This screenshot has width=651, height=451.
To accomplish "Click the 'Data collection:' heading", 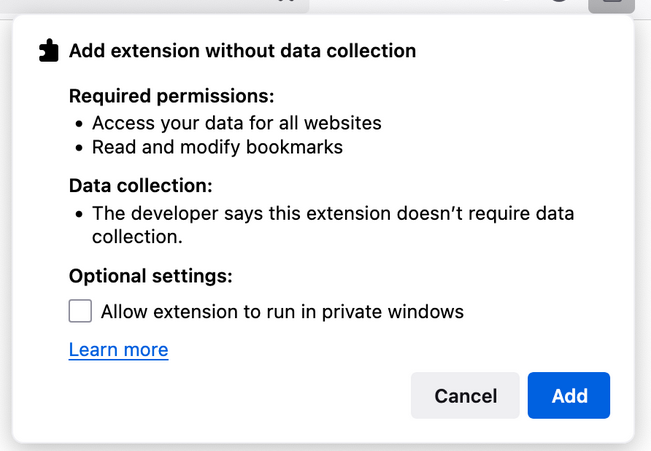I will coord(141,186).
